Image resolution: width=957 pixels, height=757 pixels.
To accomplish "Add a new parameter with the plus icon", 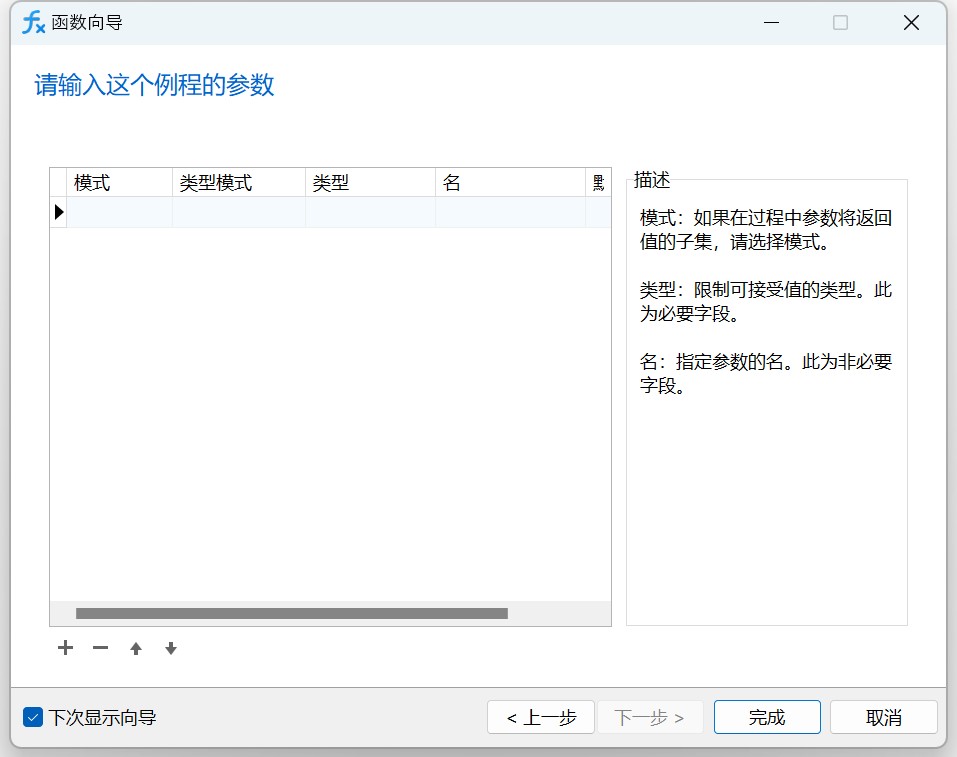I will 65,648.
